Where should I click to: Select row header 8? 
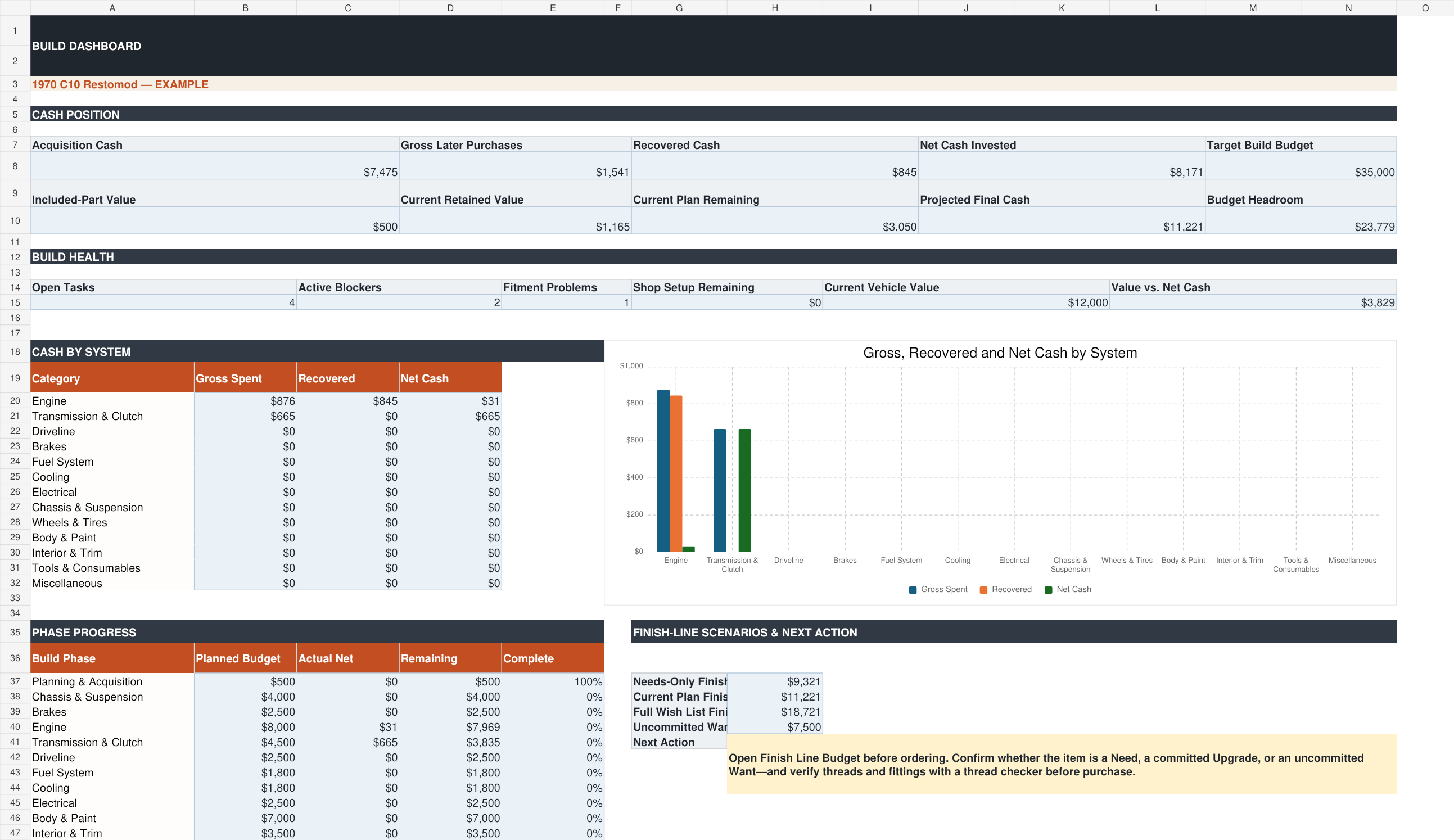point(15,165)
